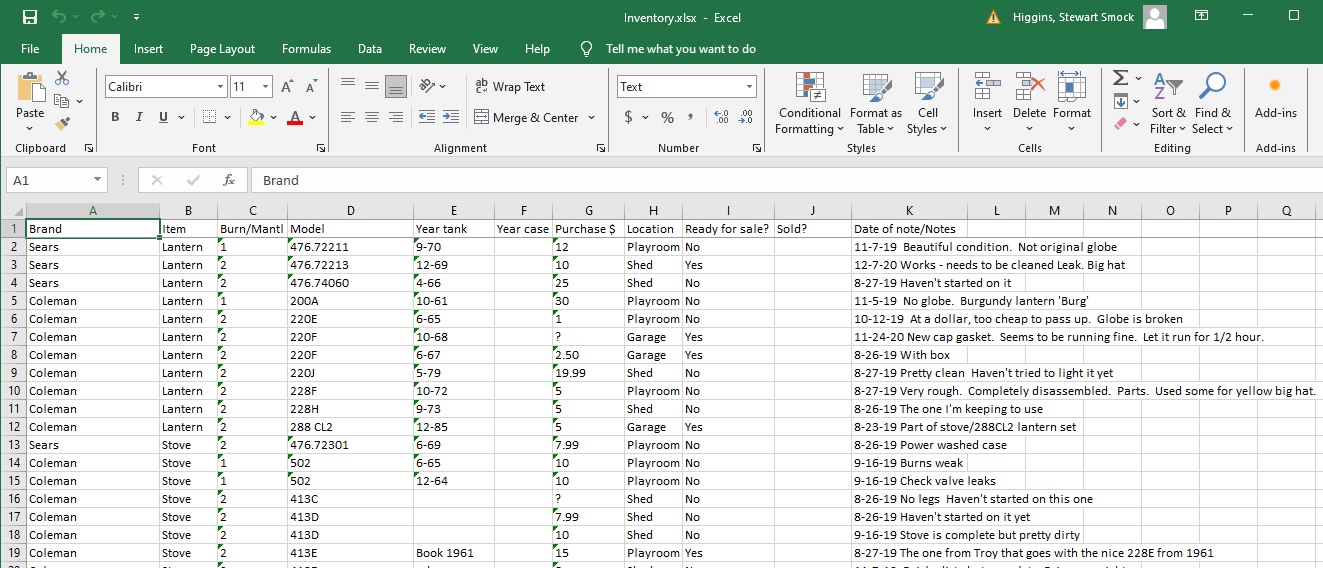Image resolution: width=1323 pixels, height=568 pixels.
Task: Switch to the Formulas tab
Action: coord(306,49)
